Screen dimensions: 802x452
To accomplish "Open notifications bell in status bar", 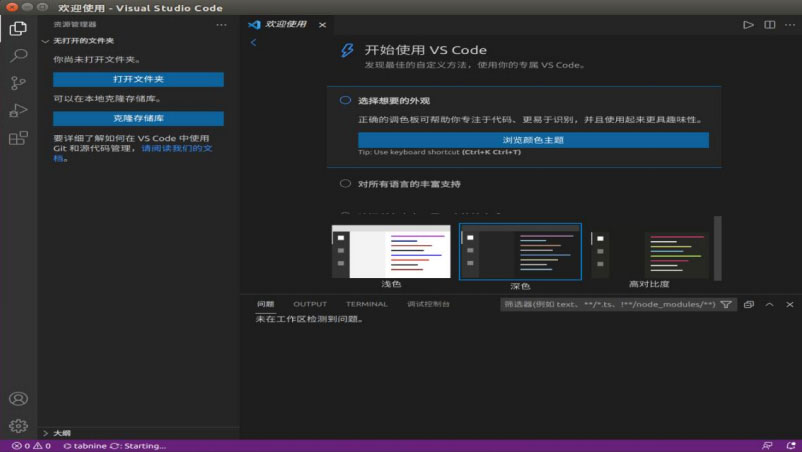I will coord(791,446).
